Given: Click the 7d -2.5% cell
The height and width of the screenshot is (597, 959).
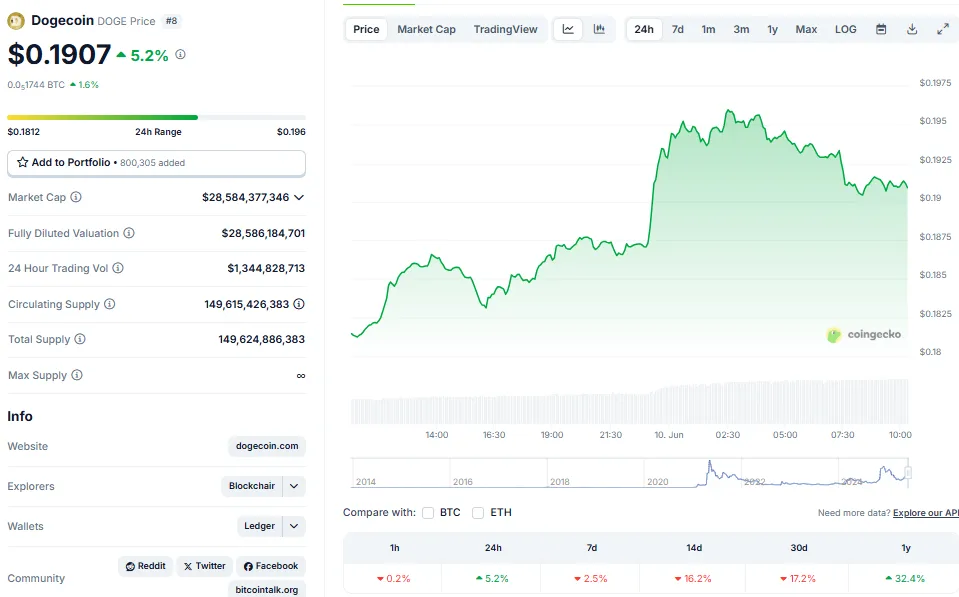Looking at the screenshot, I should tap(591, 578).
